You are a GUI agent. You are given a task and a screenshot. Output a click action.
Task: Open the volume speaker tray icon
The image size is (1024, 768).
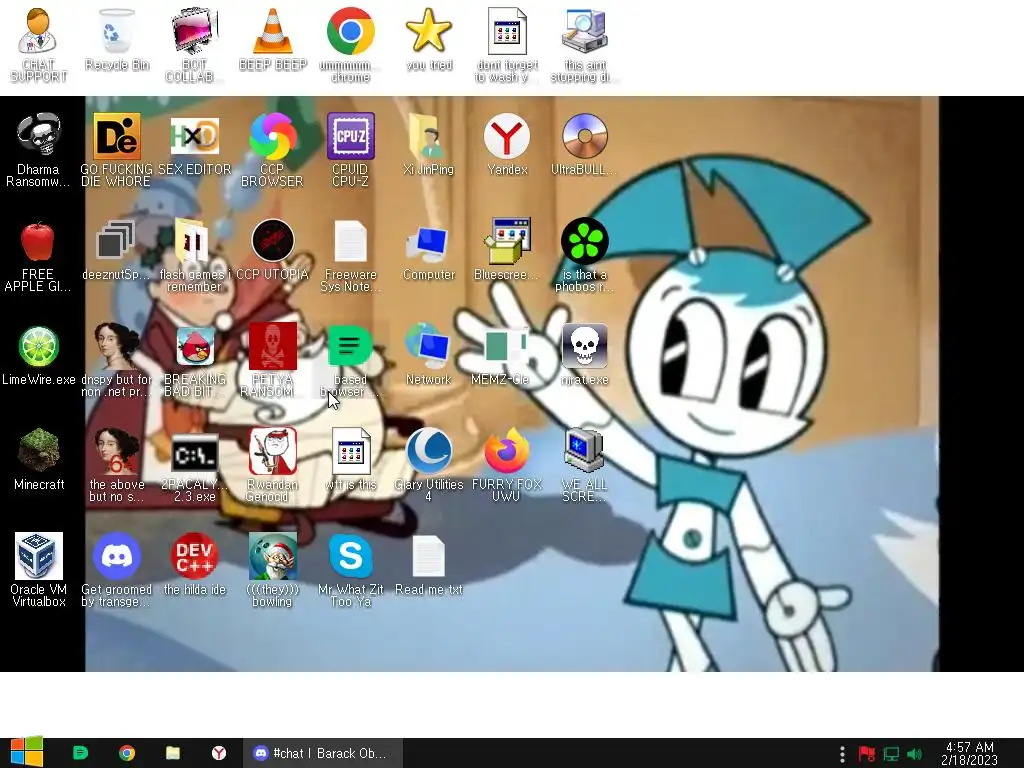[915, 754]
